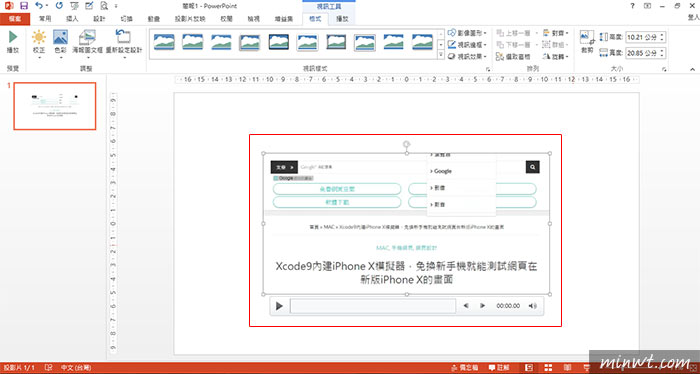The image size is (700, 374).
Task: Decrease Width value with stepper down arrow
Action: pos(662,56)
